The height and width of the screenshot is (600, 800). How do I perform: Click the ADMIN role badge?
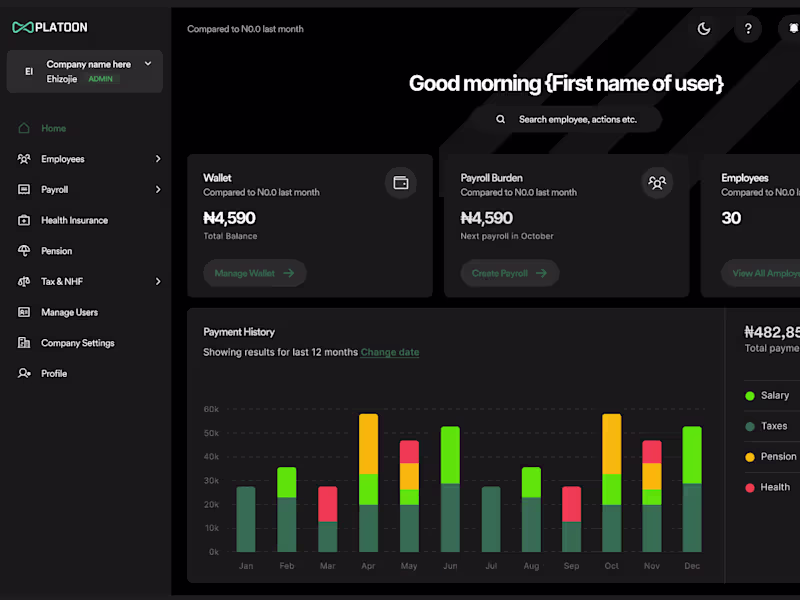click(x=101, y=79)
